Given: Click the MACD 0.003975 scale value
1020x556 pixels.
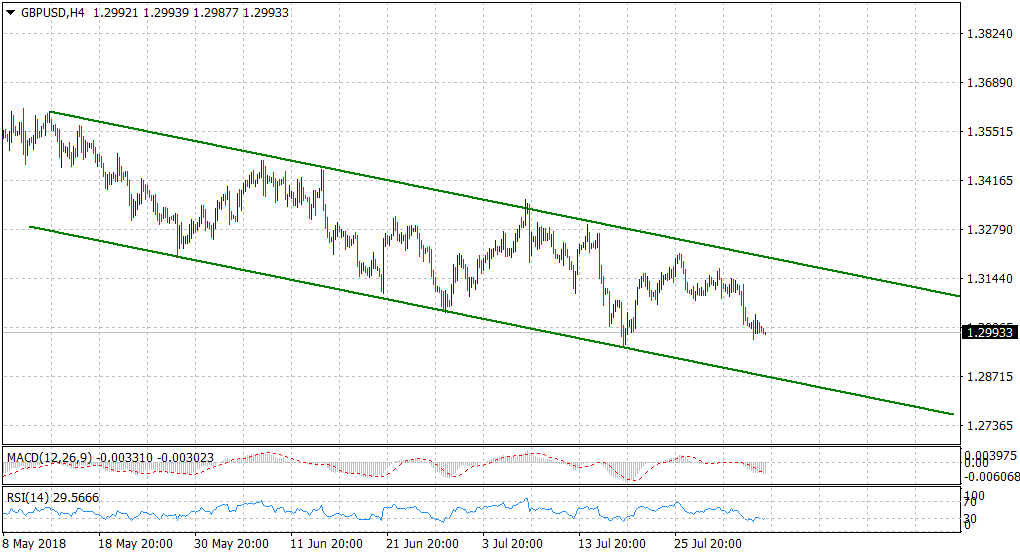Looking at the screenshot, I should click(x=990, y=454).
